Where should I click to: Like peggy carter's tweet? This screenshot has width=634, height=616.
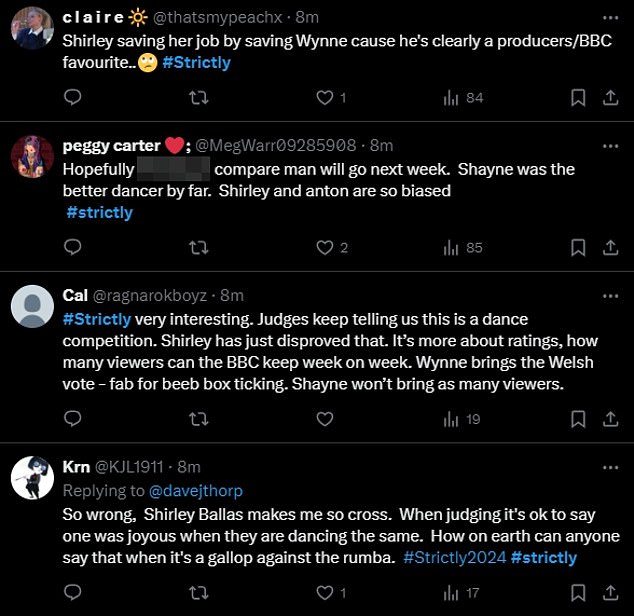(324, 247)
